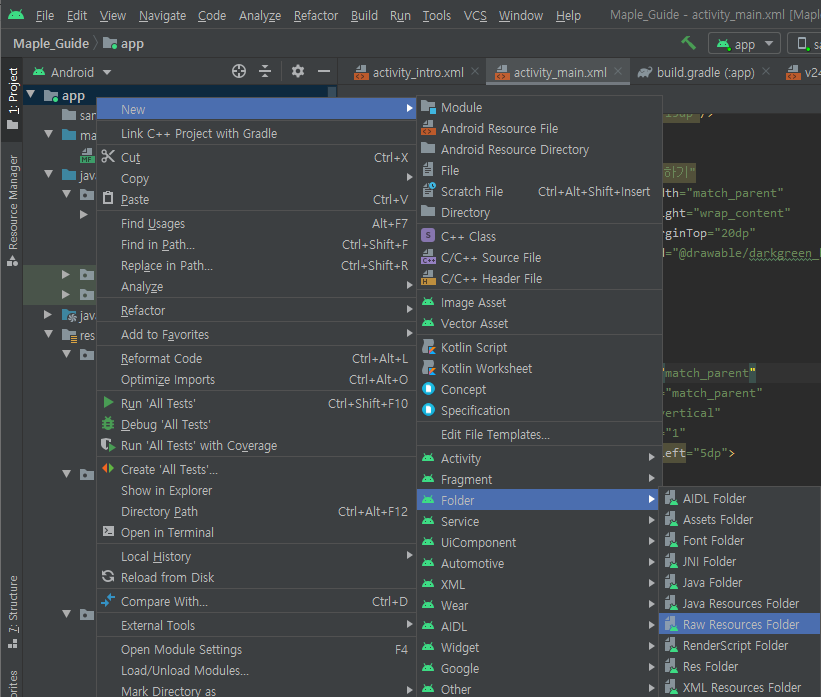Select RenderScript Folder
The width and height of the screenshot is (821, 697).
pos(739,645)
